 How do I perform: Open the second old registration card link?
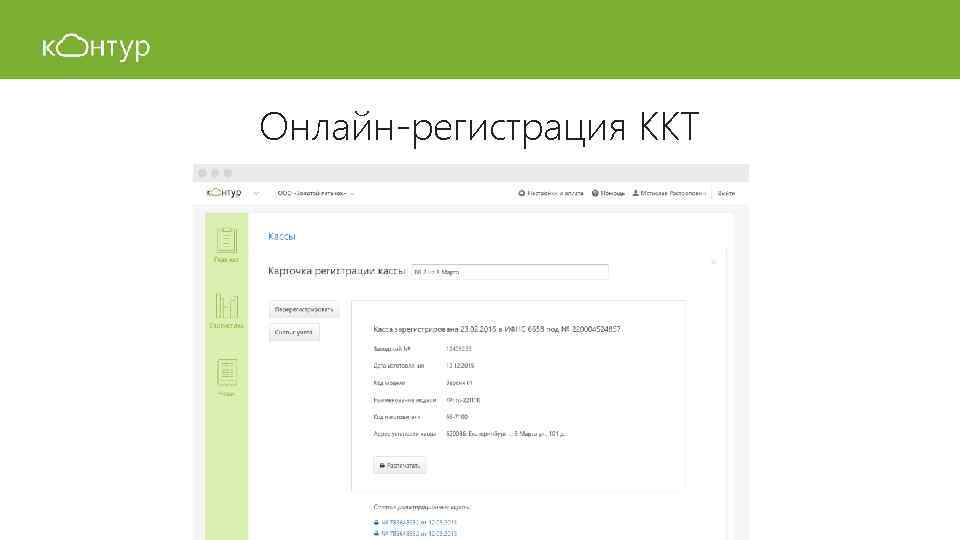pyautogui.click(x=415, y=533)
